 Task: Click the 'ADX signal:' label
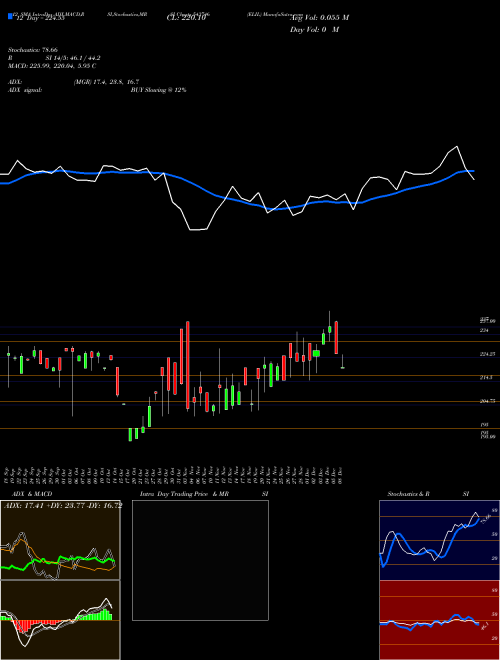tap(25, 90)
